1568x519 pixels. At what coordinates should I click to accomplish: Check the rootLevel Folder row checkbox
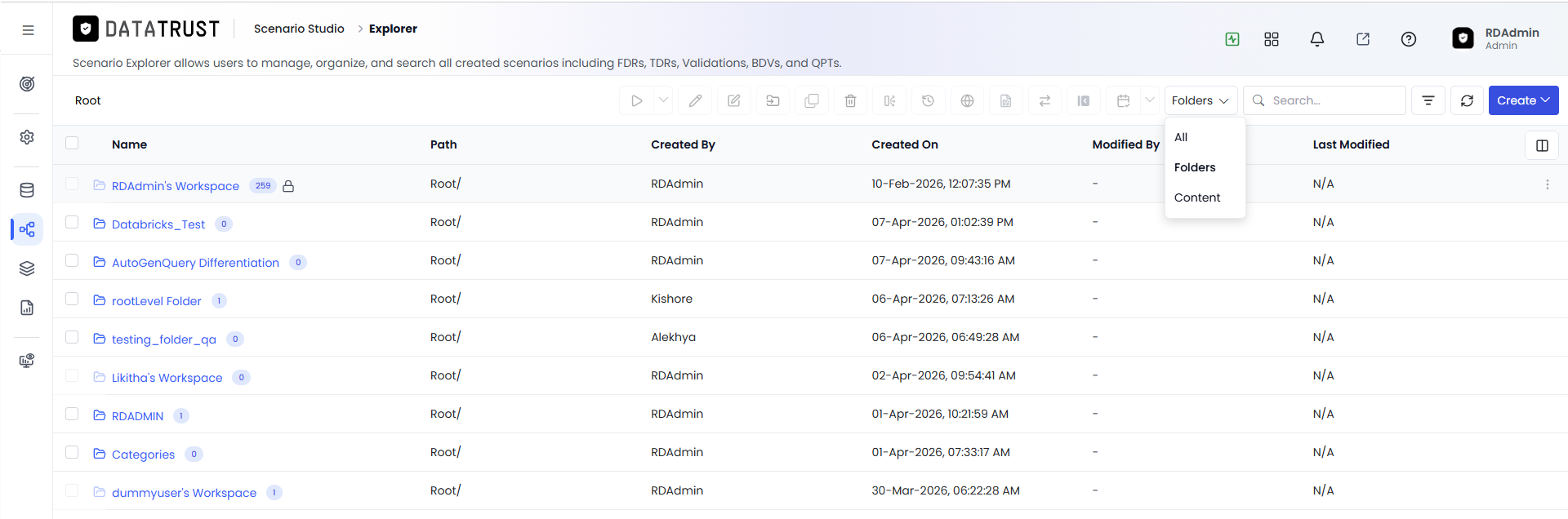point(72,299)
